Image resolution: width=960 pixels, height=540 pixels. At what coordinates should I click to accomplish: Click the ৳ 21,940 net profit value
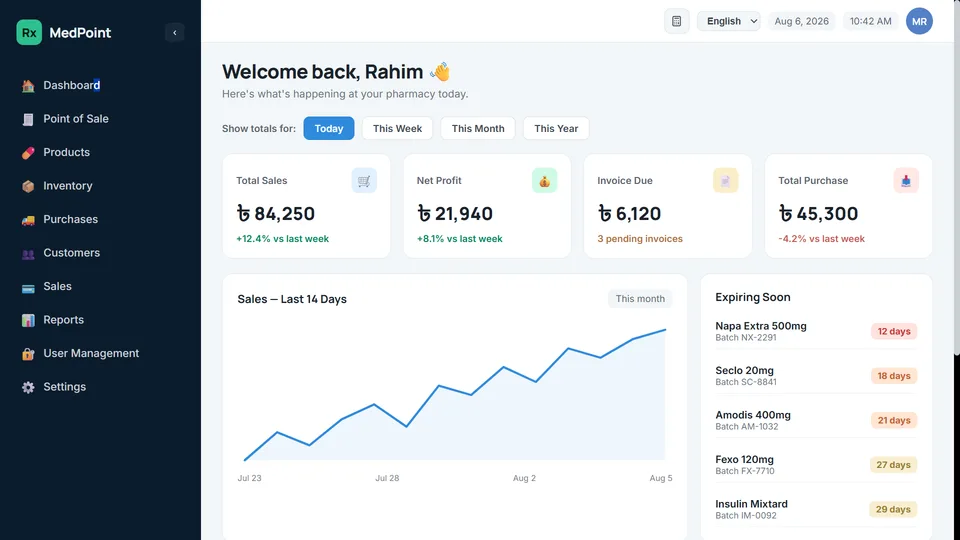pyautogui.click(x=455, y=214)
